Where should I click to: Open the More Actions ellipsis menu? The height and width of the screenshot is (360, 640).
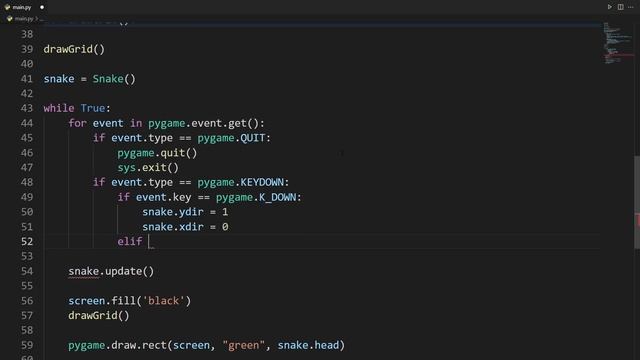(631, 7)
